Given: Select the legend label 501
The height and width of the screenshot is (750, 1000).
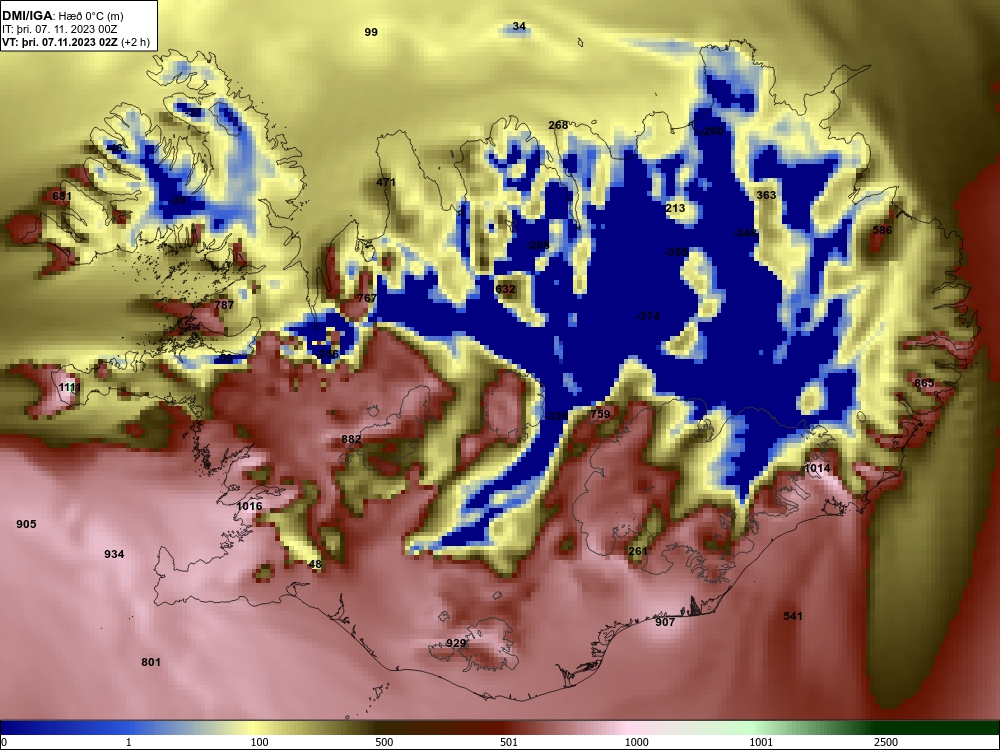Looking at the screenshot, I should click(509, 742).
